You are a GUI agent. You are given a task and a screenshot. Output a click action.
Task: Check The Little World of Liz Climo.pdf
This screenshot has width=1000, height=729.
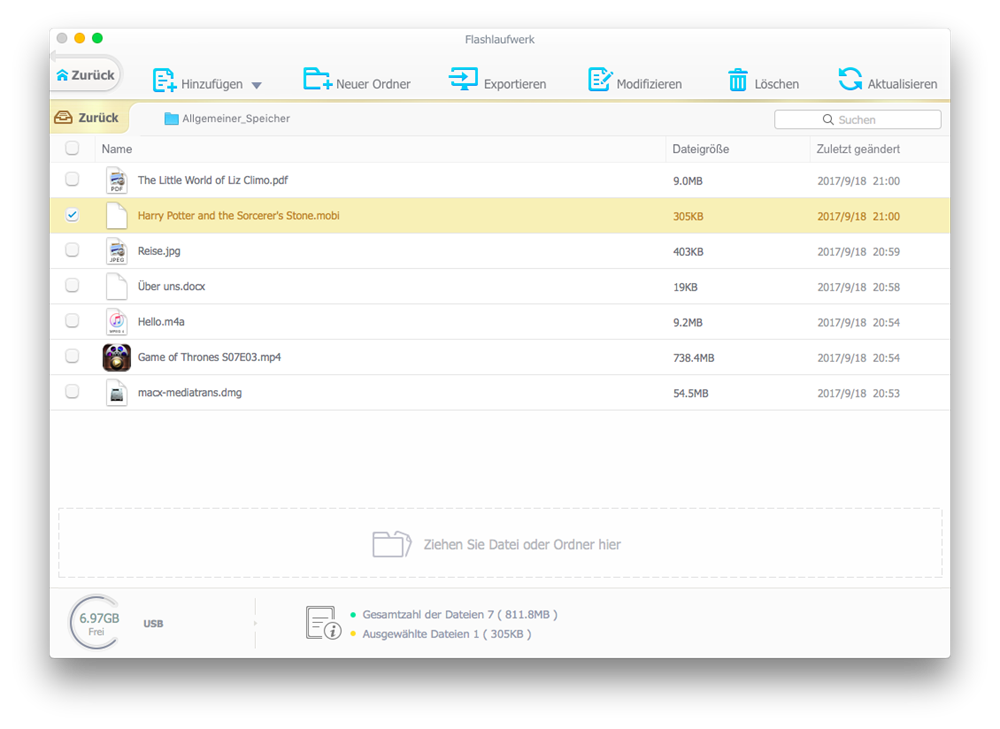click(72, 179)
